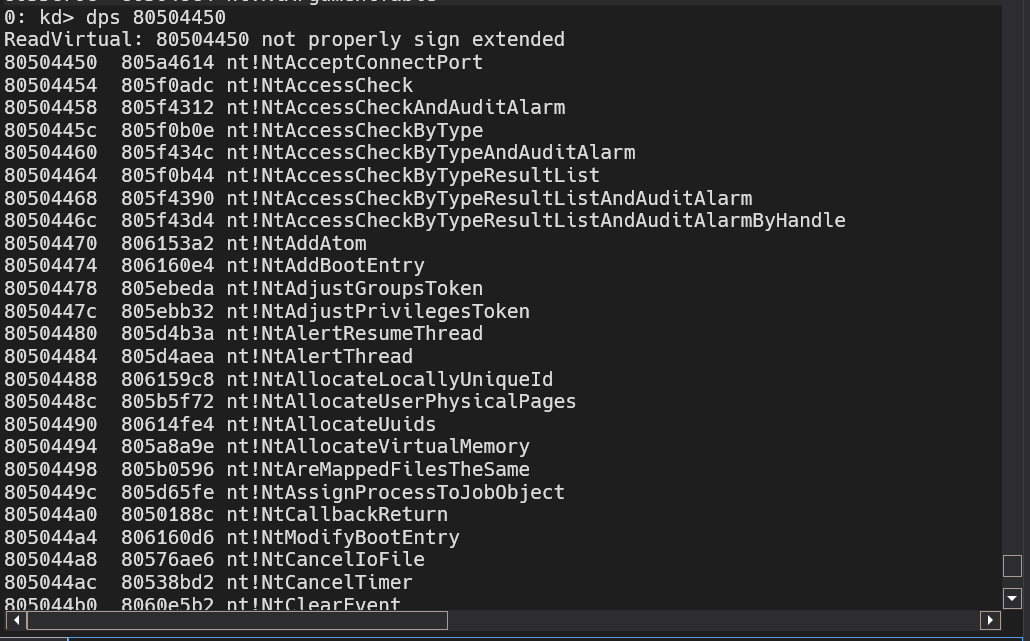Click the nt!NtAlertThread entry
The height and width of the screenshot is (641, 1030).
pos(319,356)
